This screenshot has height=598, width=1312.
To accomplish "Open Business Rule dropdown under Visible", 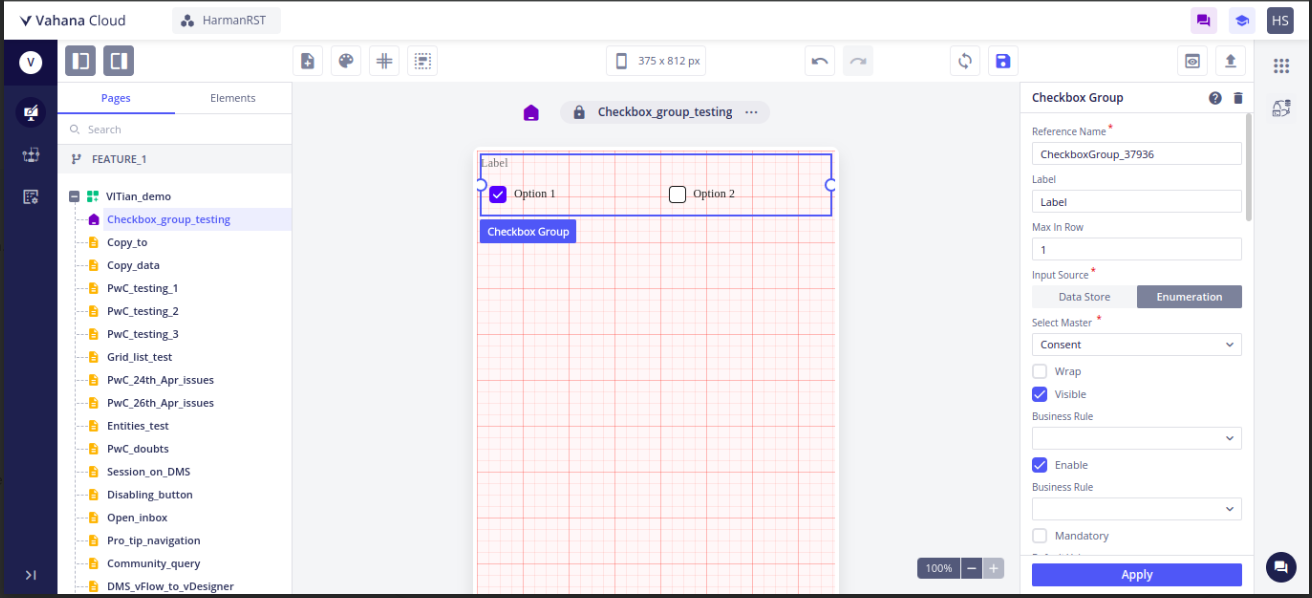I will point(1137,438).
